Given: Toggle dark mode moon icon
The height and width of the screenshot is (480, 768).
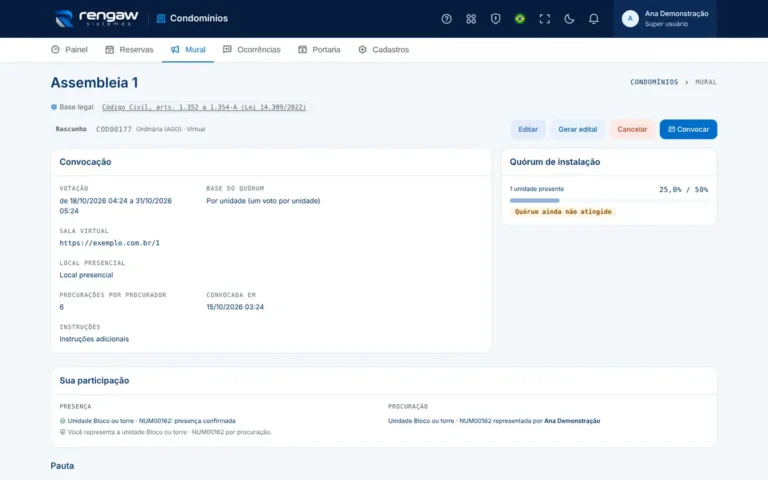Looking at the screenshot, I should [x=569, y=19].
